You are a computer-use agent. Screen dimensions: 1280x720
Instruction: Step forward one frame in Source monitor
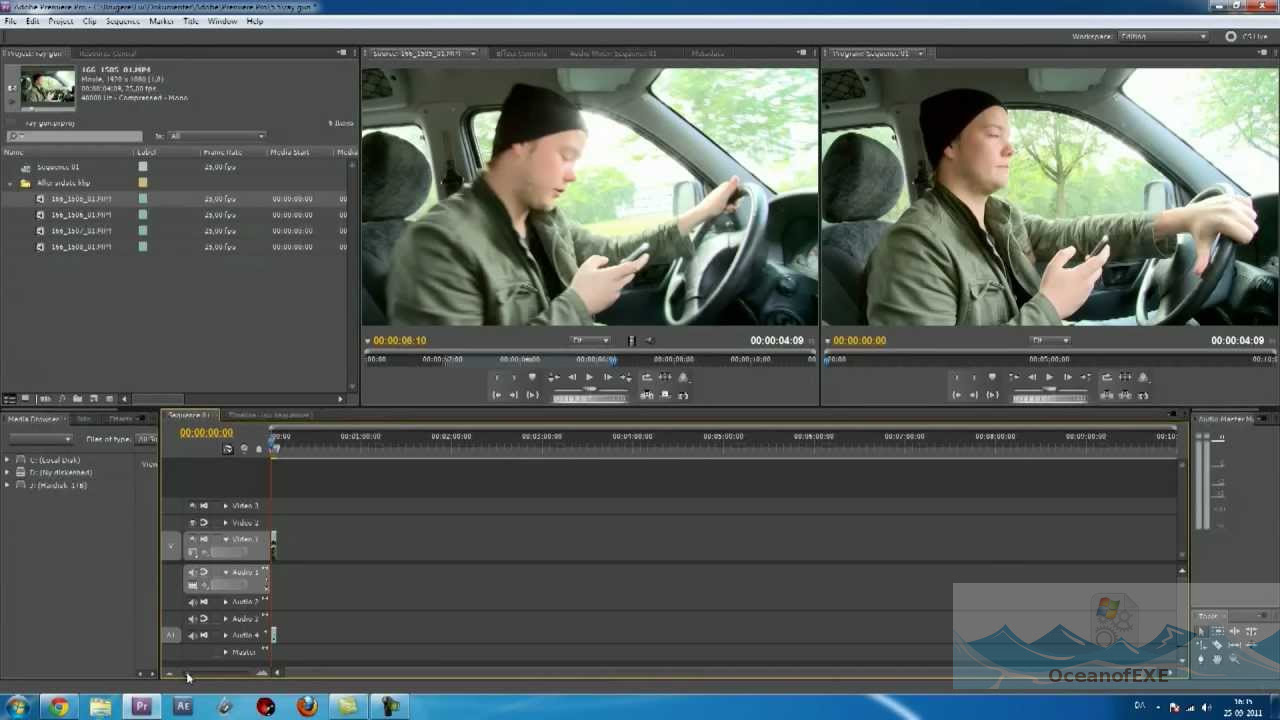(x=607, y=377)
